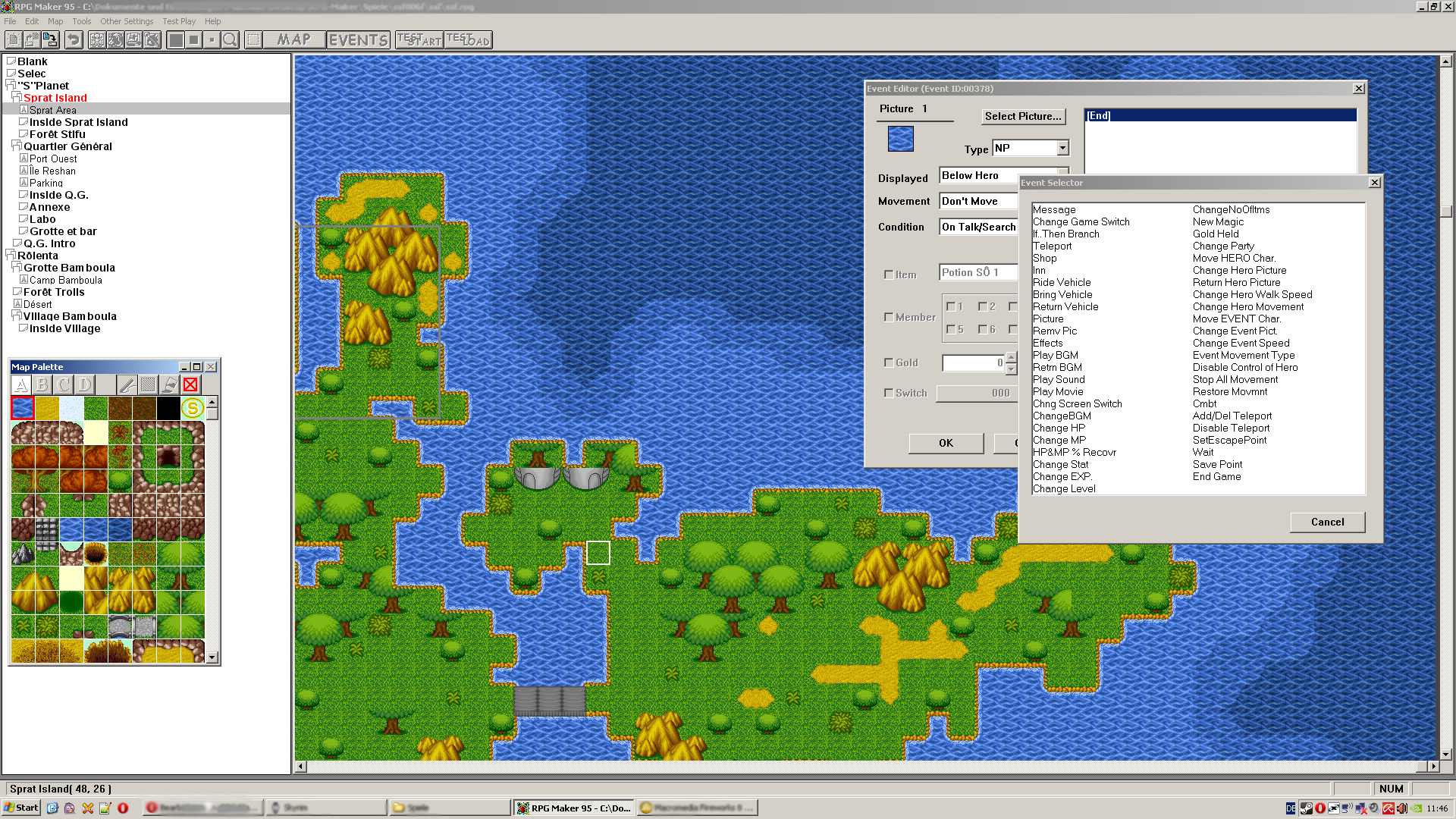
Task: Choose Teleport in the Event Selector list
Action: pyautogui.click(x=1052, y=246)
